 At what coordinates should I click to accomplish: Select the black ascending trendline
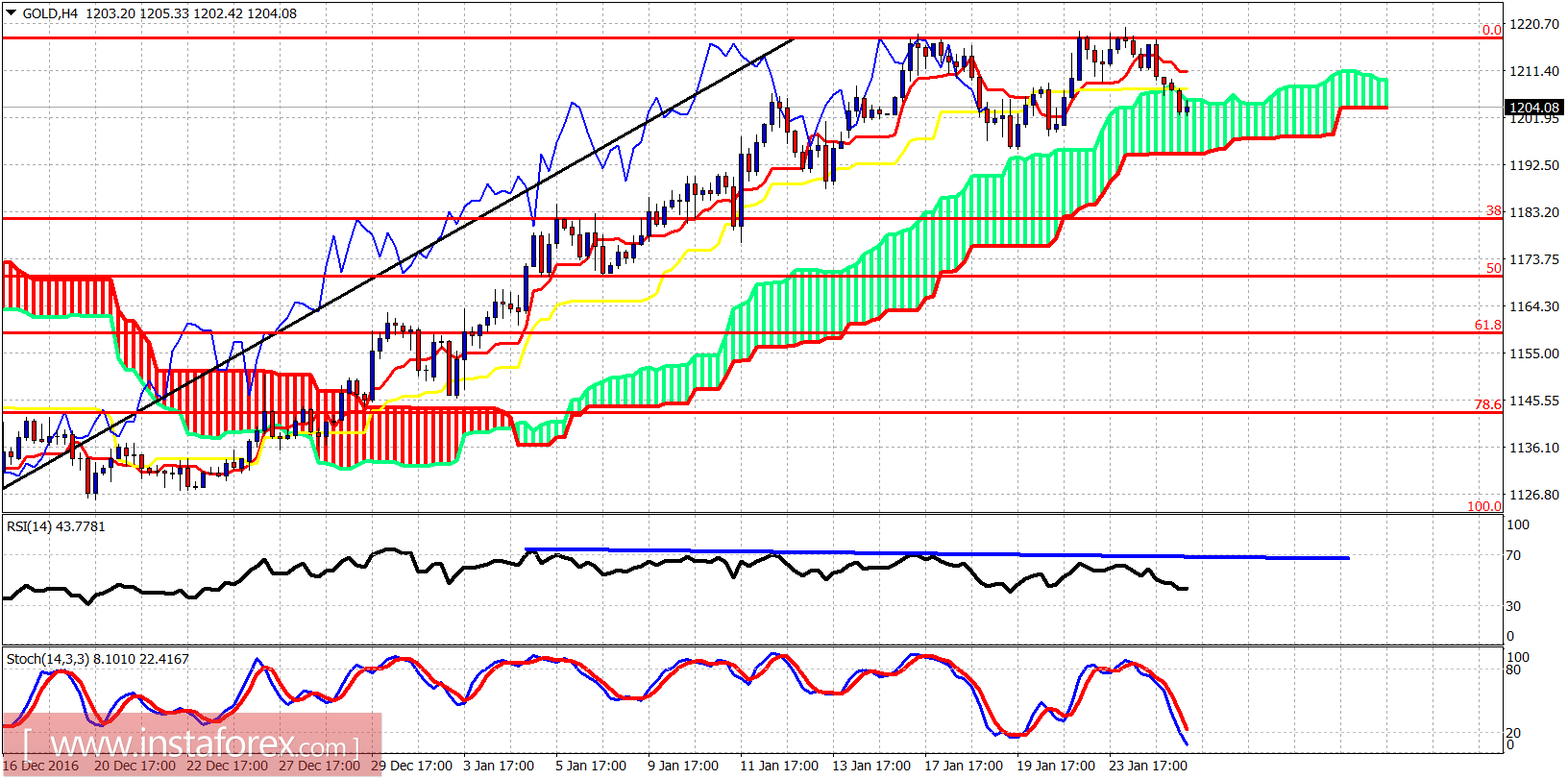[399, 264]
